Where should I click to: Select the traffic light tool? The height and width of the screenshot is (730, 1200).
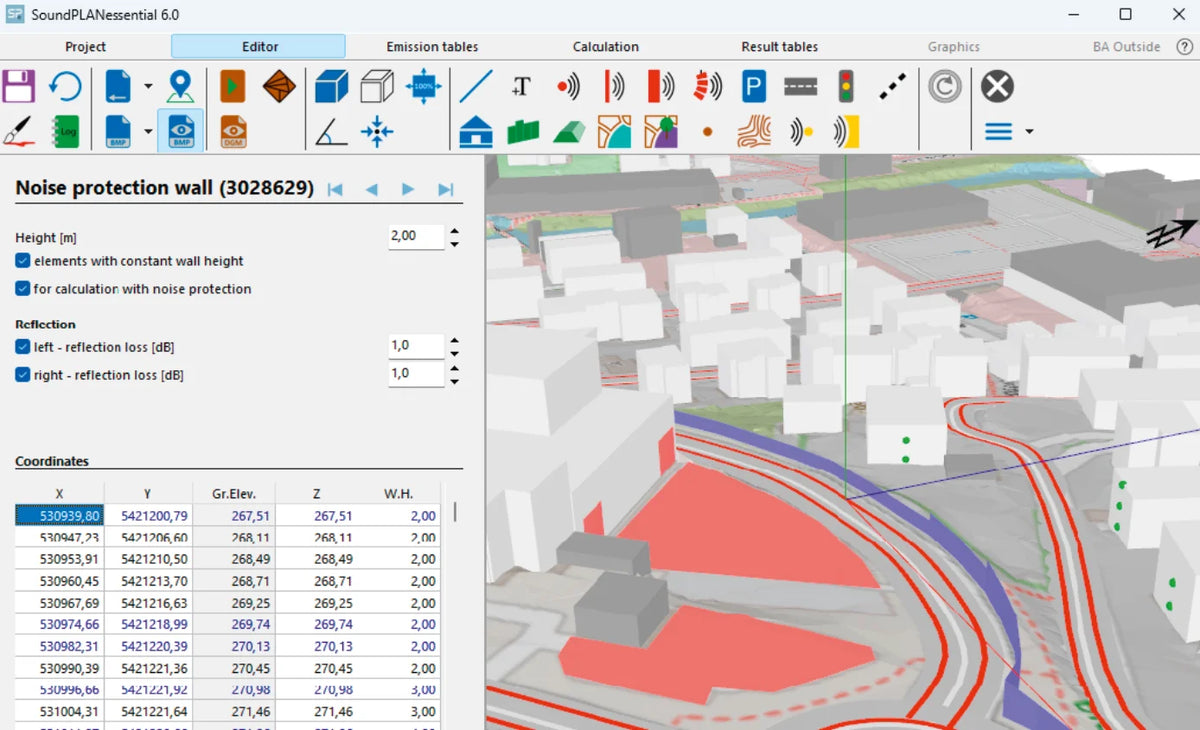pos(846,87)
